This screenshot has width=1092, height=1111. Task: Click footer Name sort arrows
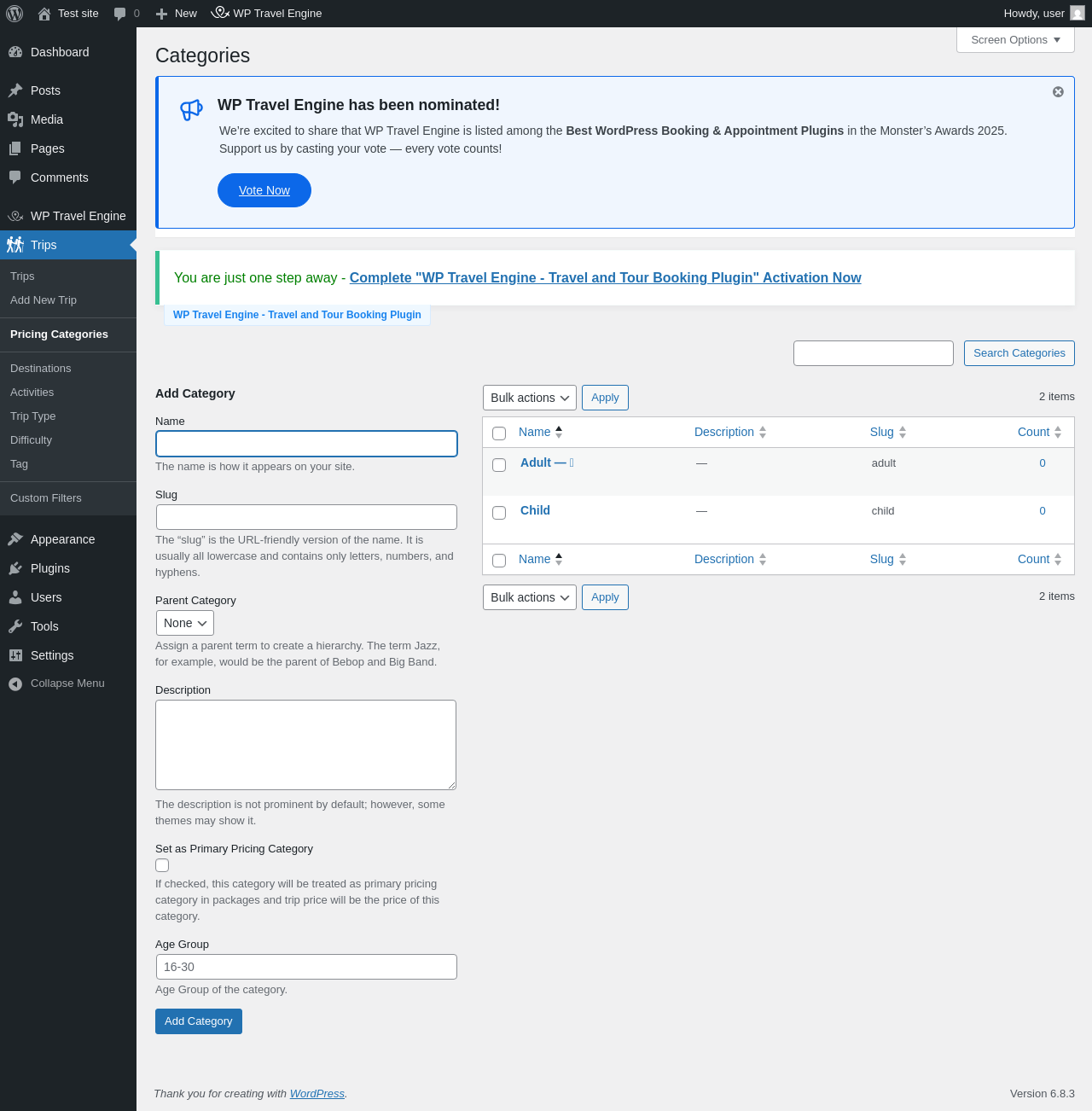click(x=559, y=560)
